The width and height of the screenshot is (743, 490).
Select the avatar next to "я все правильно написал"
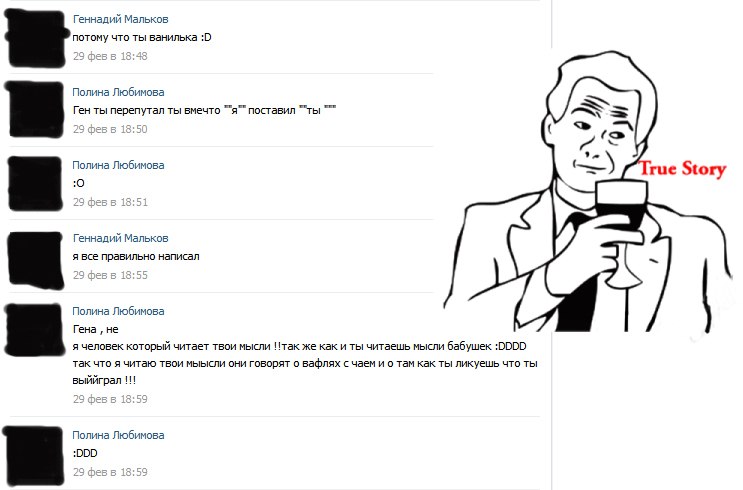[34, 257]
